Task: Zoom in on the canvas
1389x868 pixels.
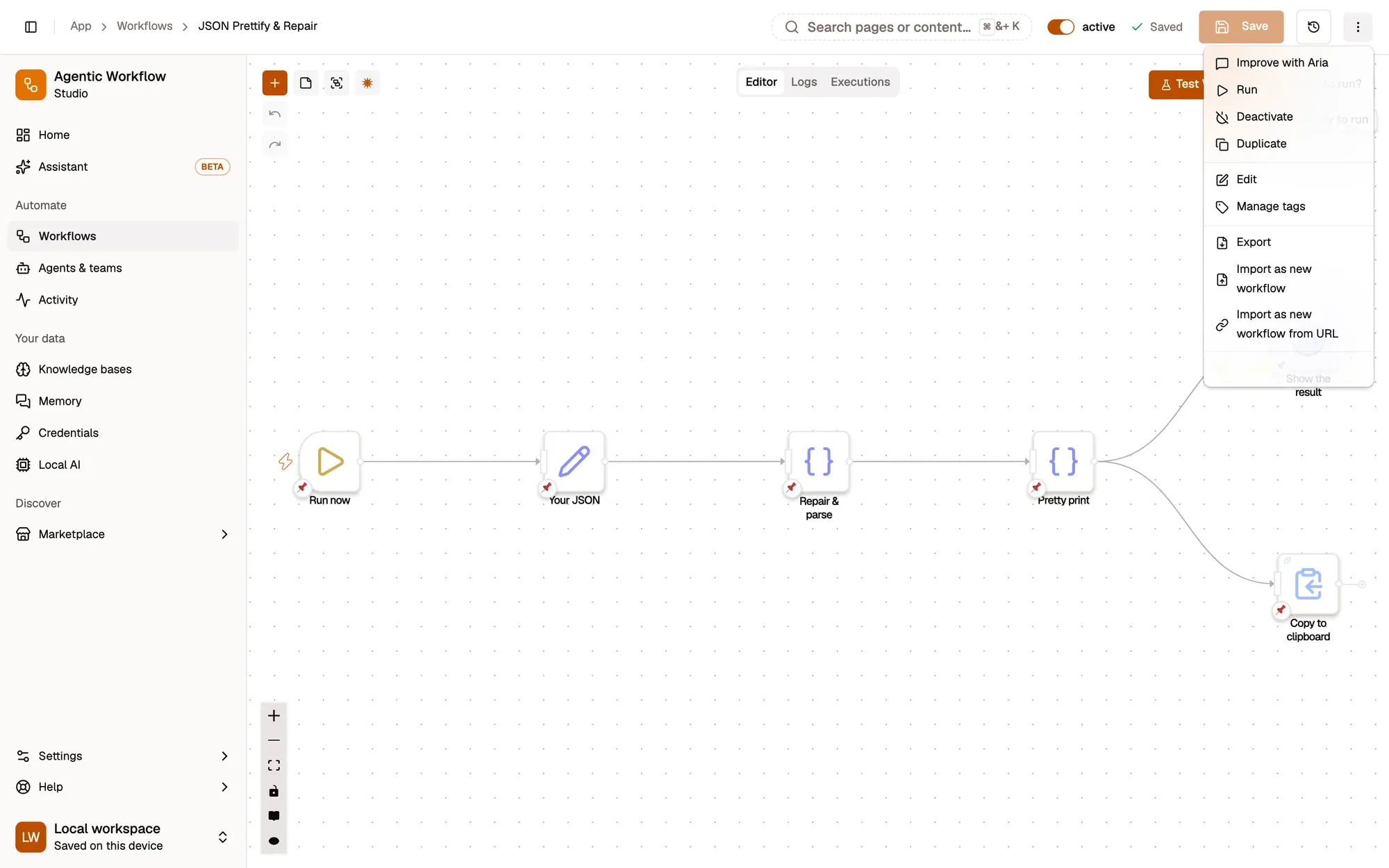Action: [274, 715]
